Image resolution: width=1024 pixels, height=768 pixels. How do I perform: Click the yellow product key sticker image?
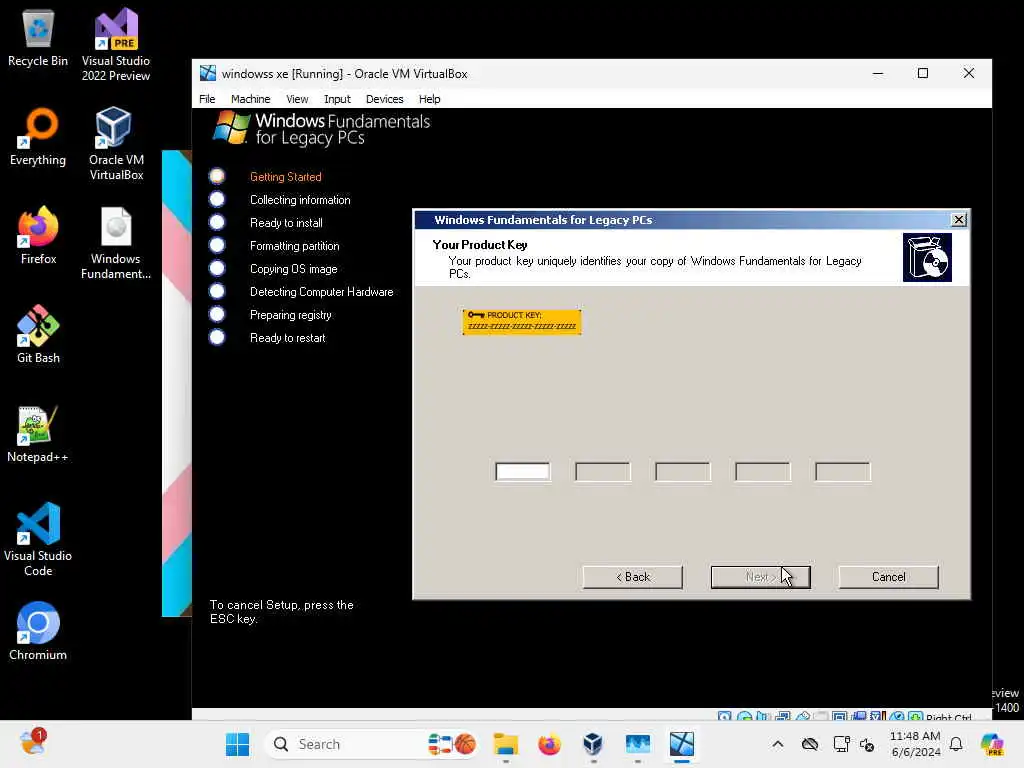point(522,322)
